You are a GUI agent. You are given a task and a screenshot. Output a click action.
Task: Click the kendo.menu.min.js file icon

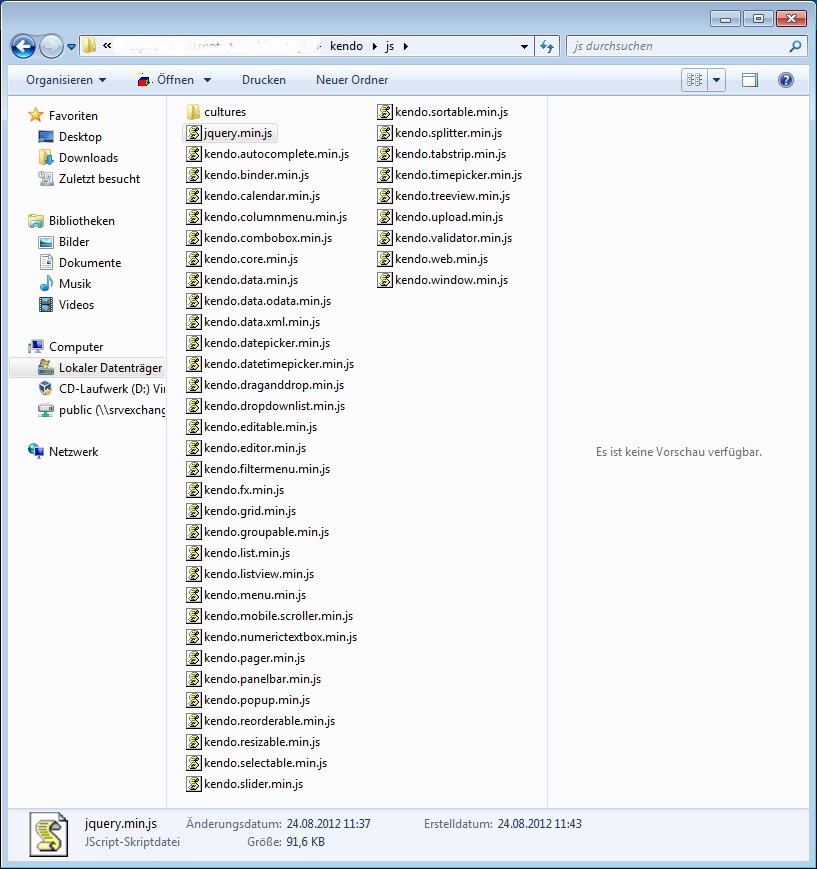193,595
